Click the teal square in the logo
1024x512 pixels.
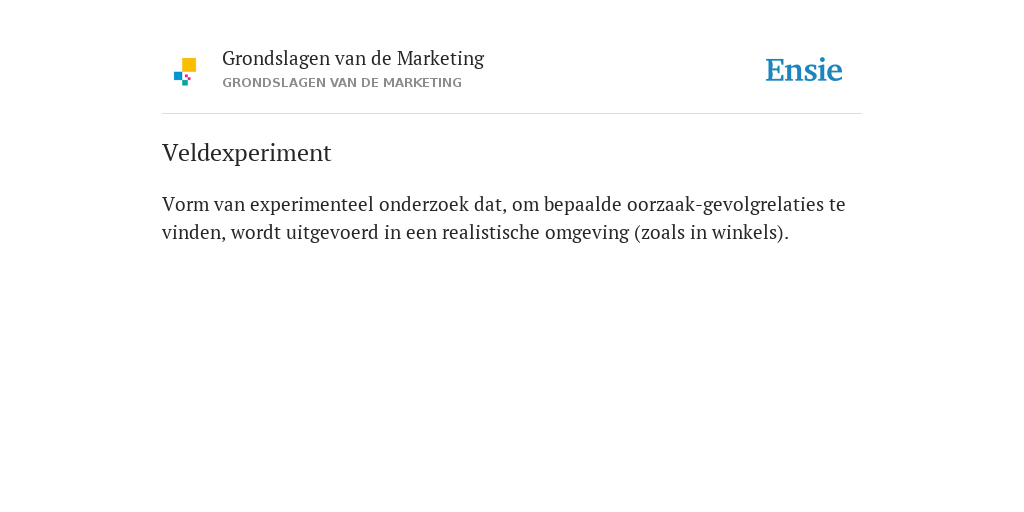coord(185,83)
